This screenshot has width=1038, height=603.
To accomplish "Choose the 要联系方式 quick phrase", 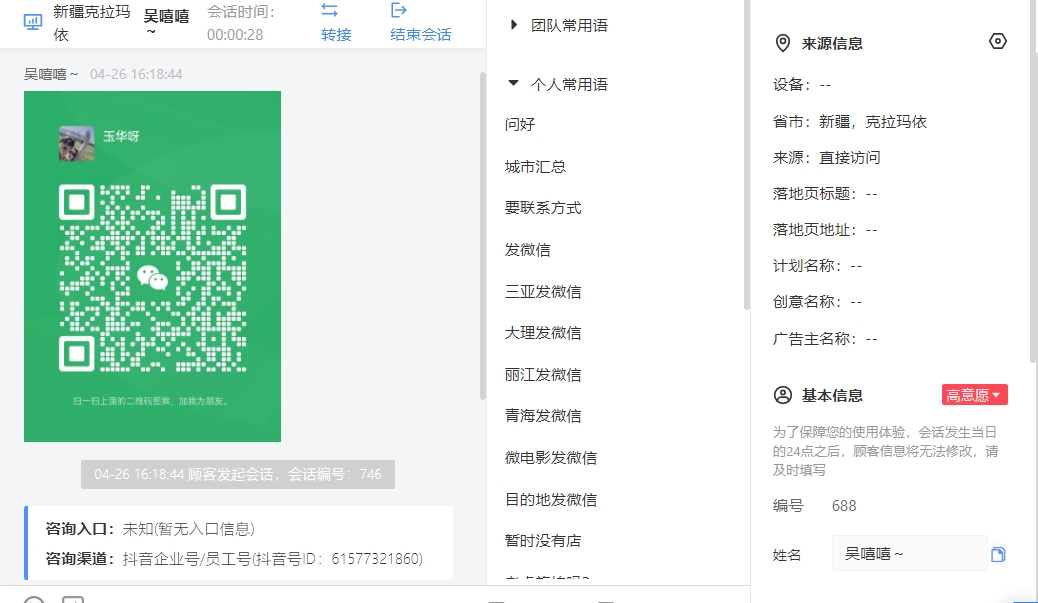I will pos(543,208).
